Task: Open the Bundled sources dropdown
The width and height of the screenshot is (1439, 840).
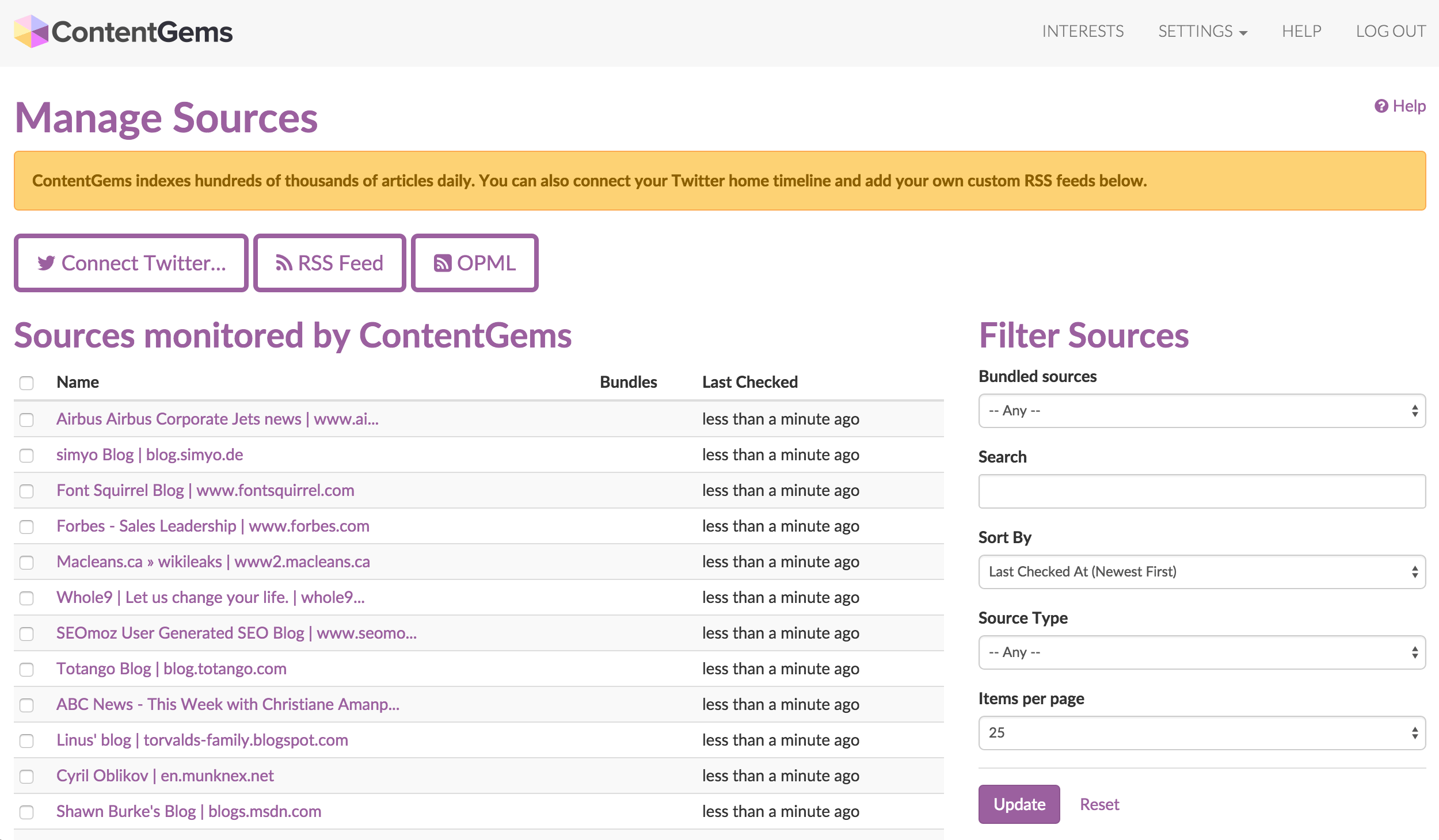Action: pyautogui.click(x=1202, y=411)
